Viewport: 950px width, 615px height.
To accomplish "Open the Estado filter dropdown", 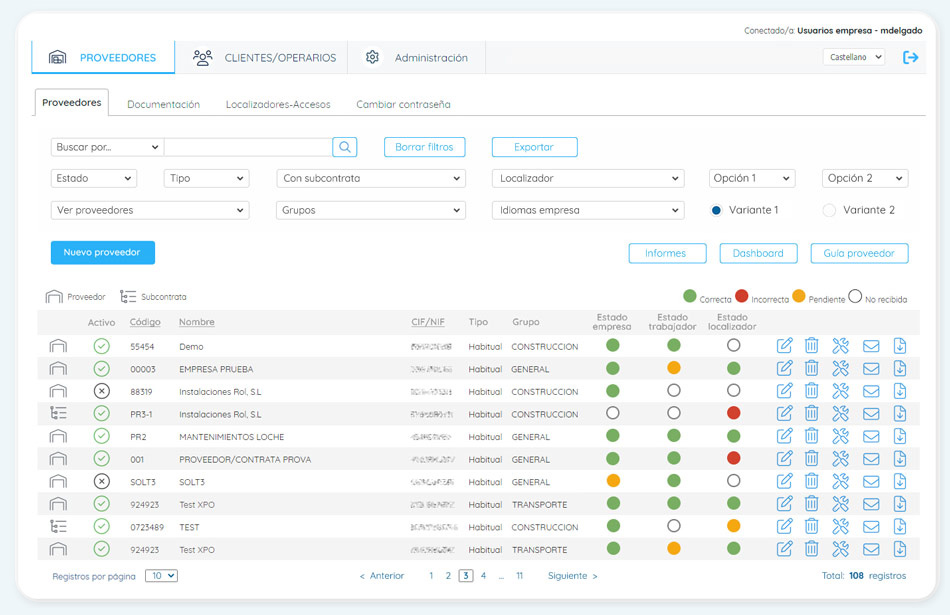I will point(94,178).
